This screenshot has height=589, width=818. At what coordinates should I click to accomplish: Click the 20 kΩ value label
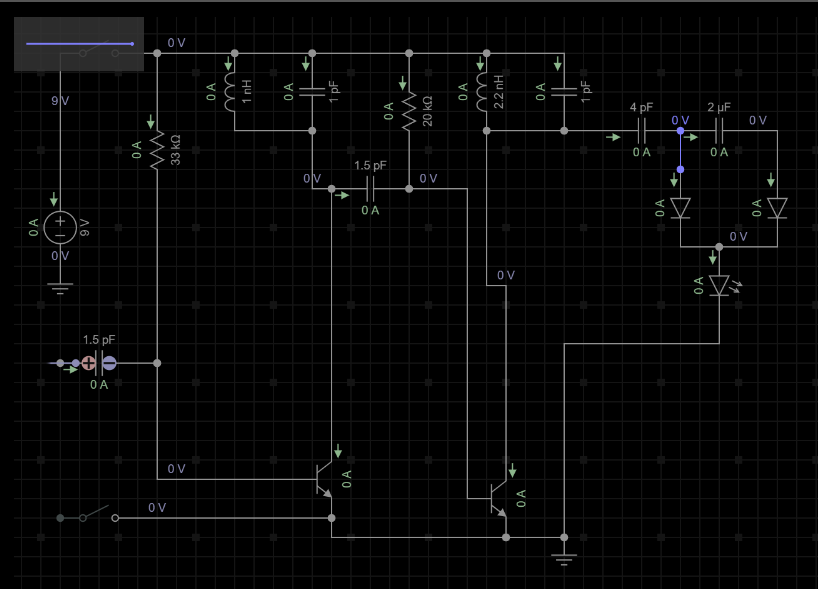click(428, 111)
